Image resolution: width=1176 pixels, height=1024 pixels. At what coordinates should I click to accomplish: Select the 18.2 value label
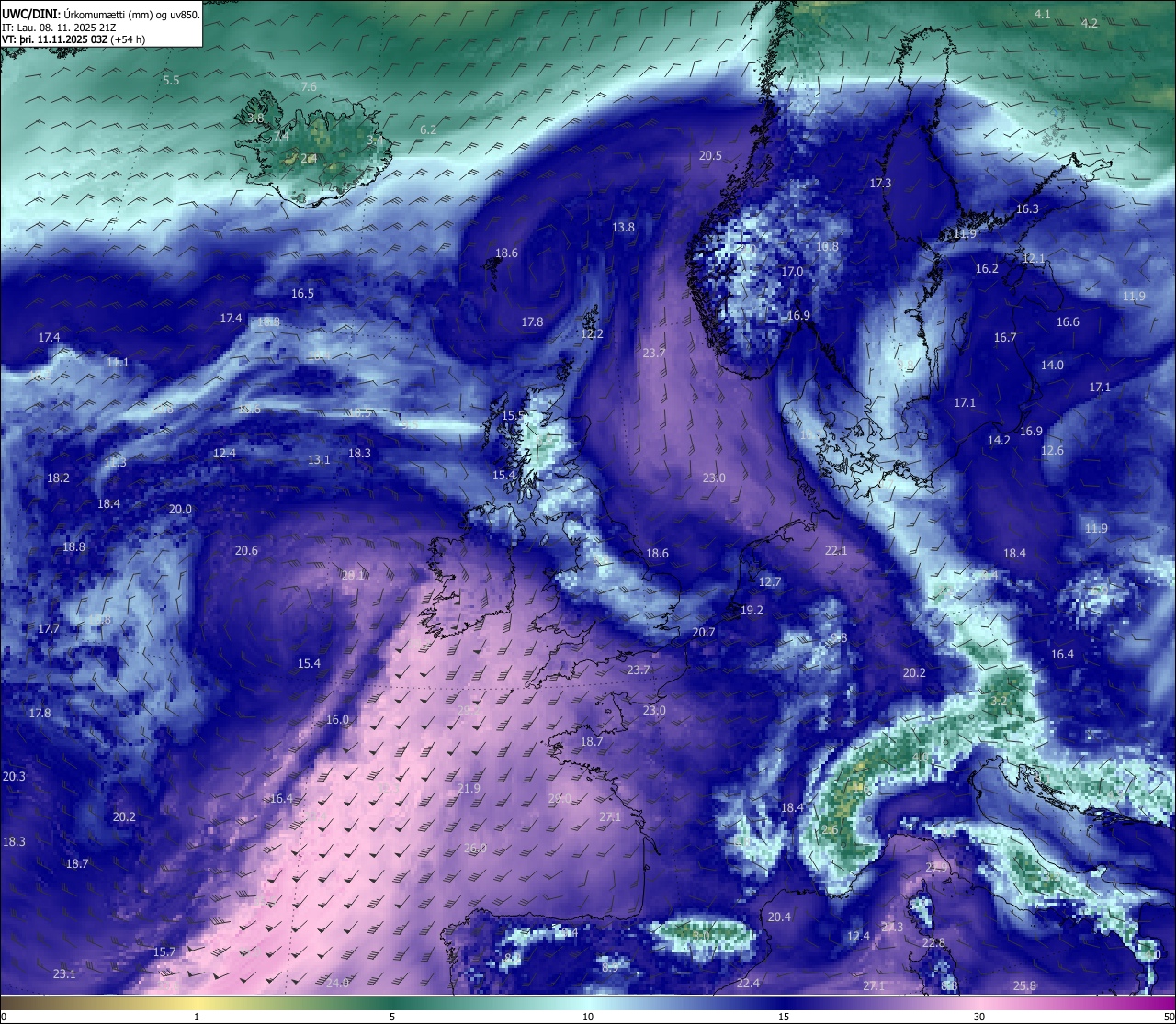pos(58,478)
